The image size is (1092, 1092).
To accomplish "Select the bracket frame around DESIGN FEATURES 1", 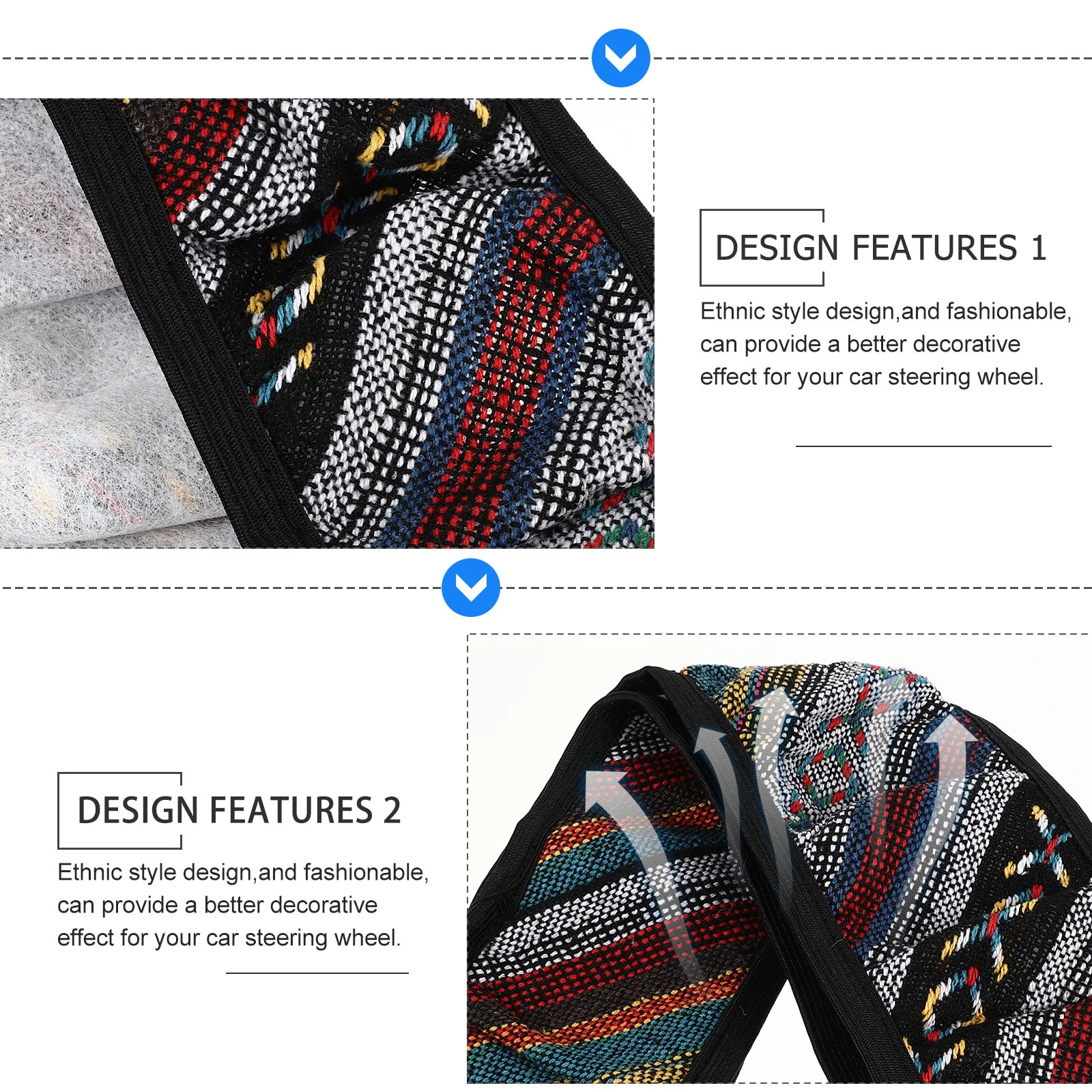I will coord(762,247).
